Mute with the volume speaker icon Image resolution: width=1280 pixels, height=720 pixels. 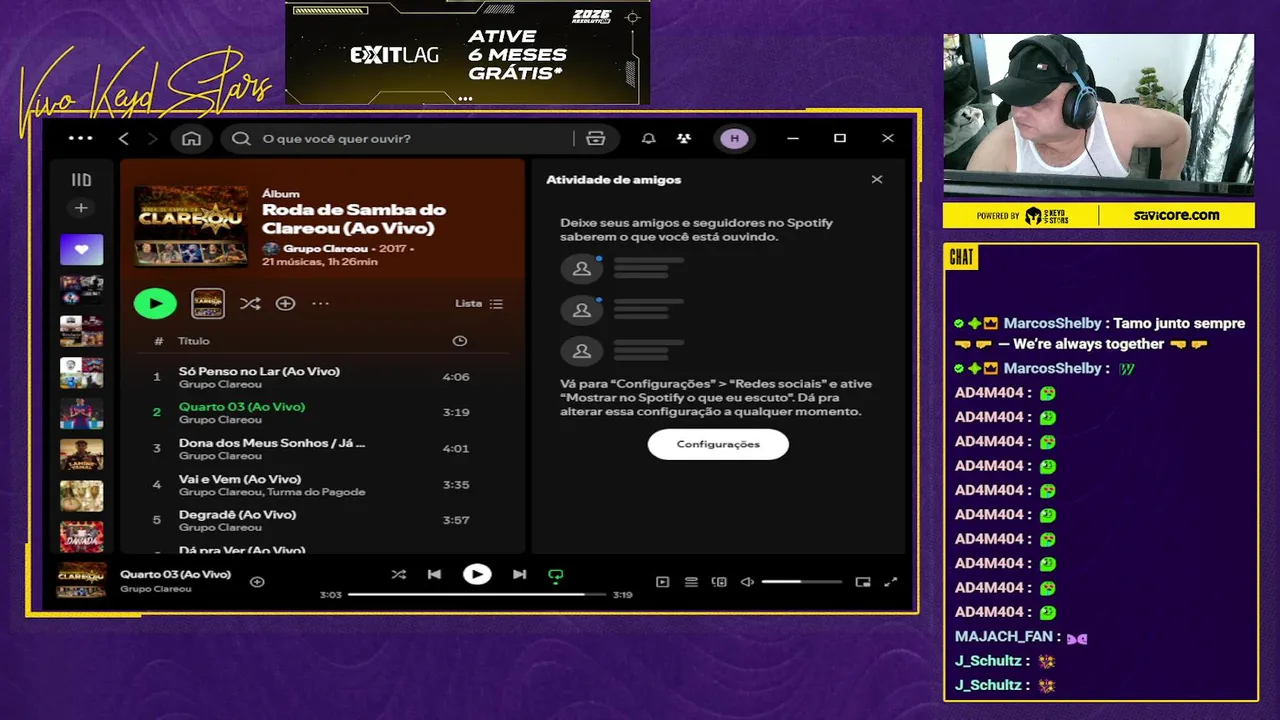tap(747, 582)
